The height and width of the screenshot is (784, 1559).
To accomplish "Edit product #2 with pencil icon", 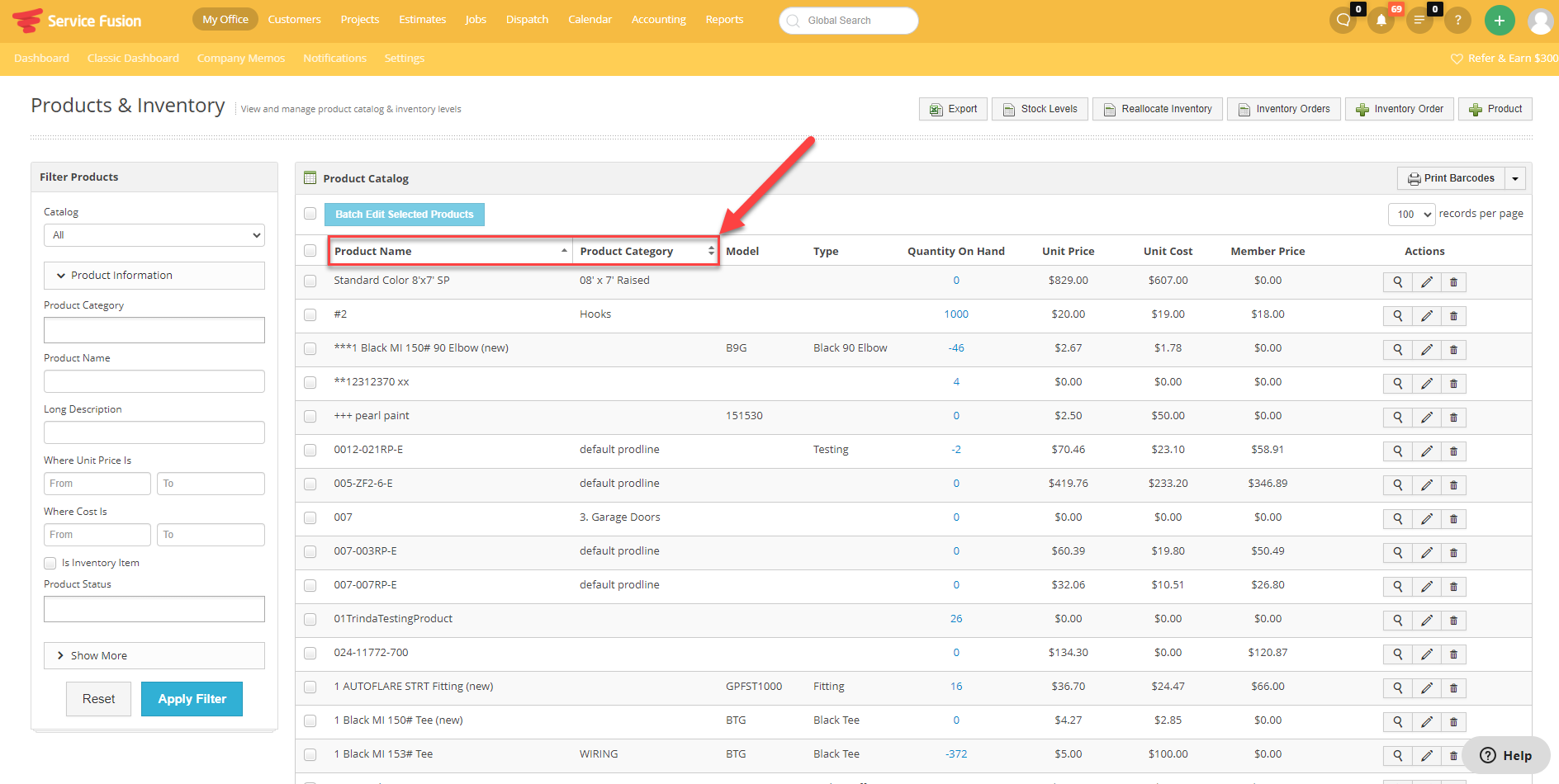I will pos(1426,316).
